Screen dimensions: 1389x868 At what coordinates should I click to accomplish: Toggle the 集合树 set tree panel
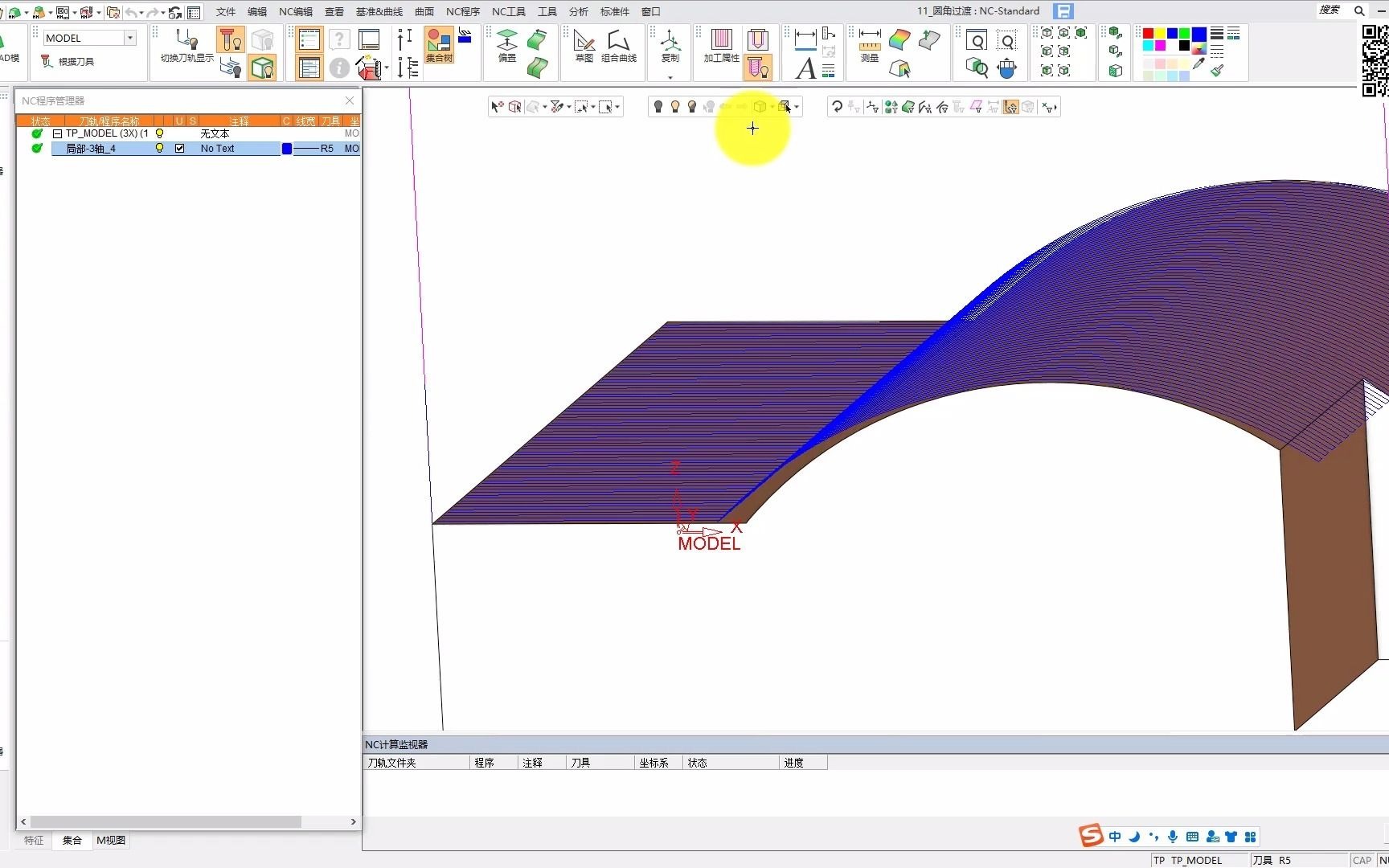pos(439,45)
